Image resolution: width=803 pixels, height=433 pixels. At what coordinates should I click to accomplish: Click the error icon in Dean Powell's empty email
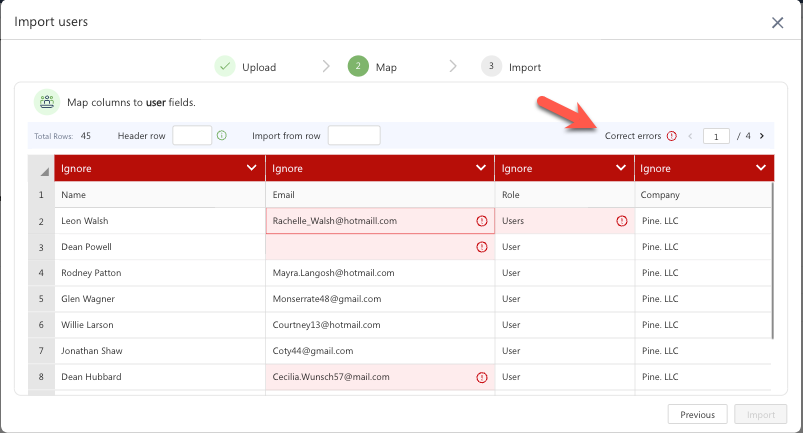click(x=481, y=247)
